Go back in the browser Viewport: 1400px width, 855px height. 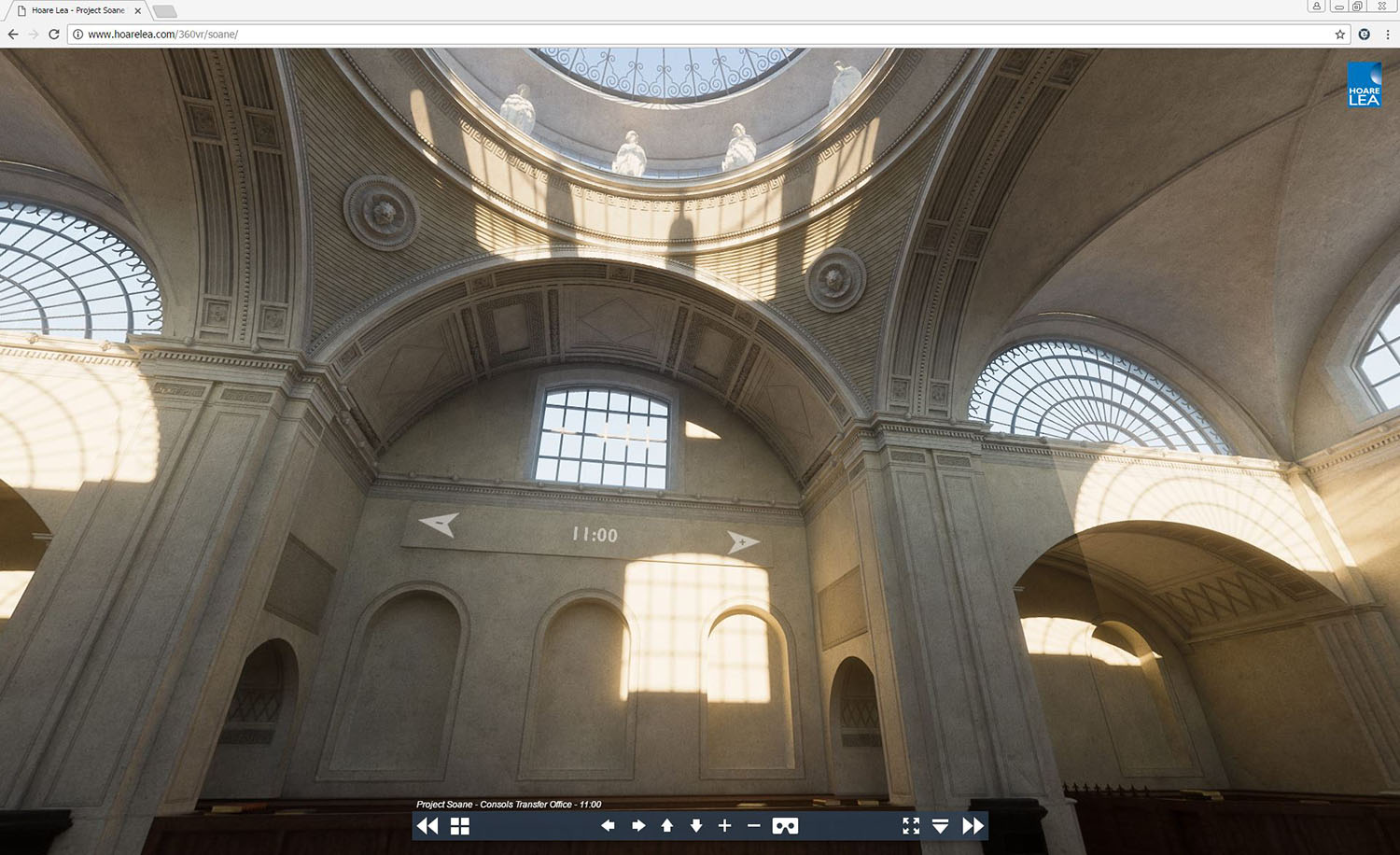point(13,35)
